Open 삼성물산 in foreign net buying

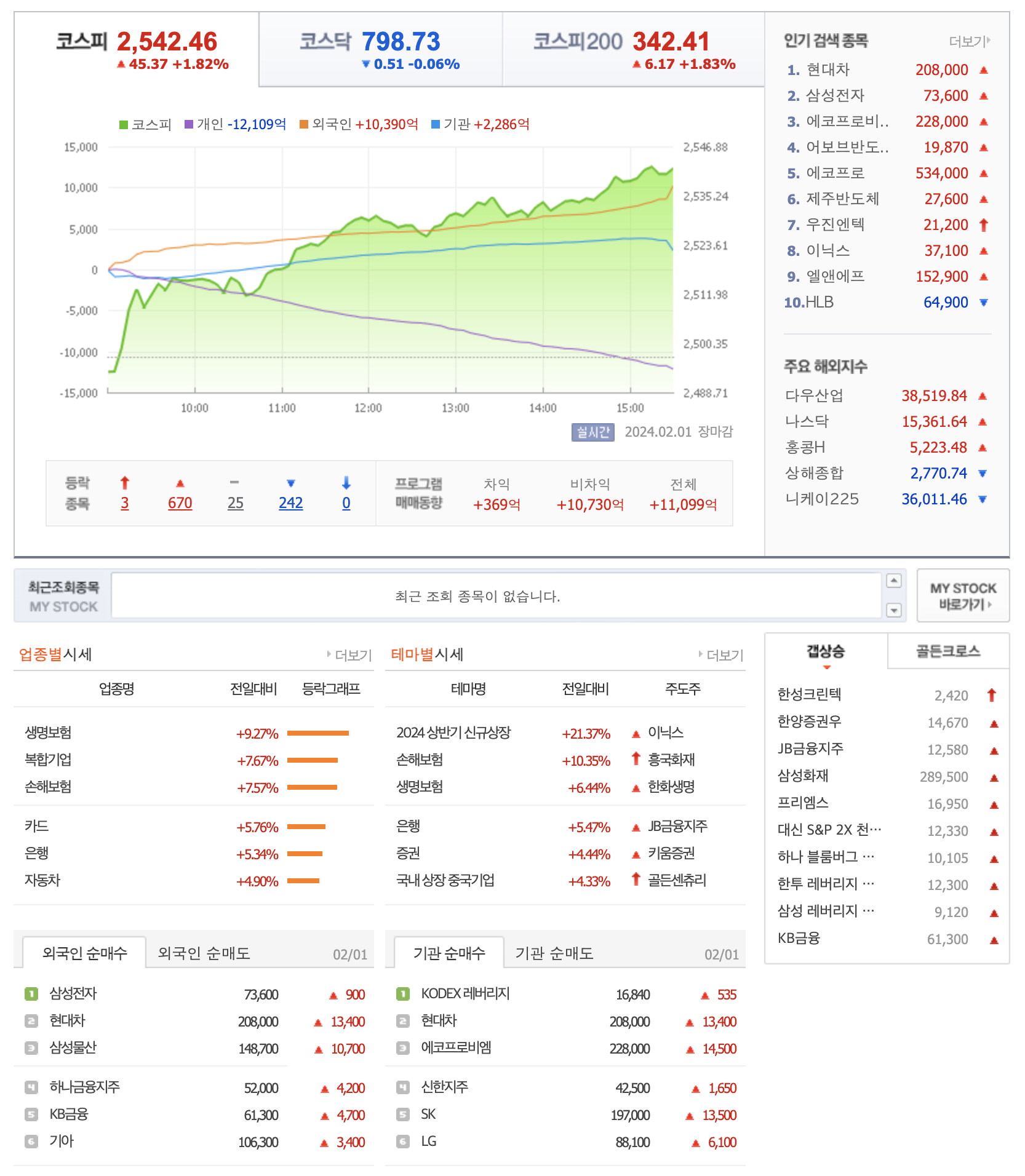[73, 1048]
